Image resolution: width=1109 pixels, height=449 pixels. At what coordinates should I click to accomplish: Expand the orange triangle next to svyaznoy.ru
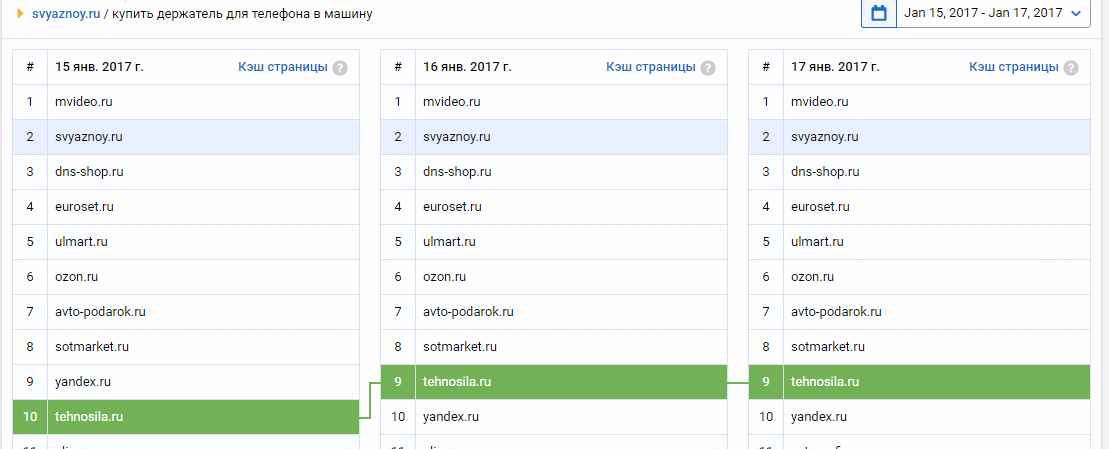[21, 13]
